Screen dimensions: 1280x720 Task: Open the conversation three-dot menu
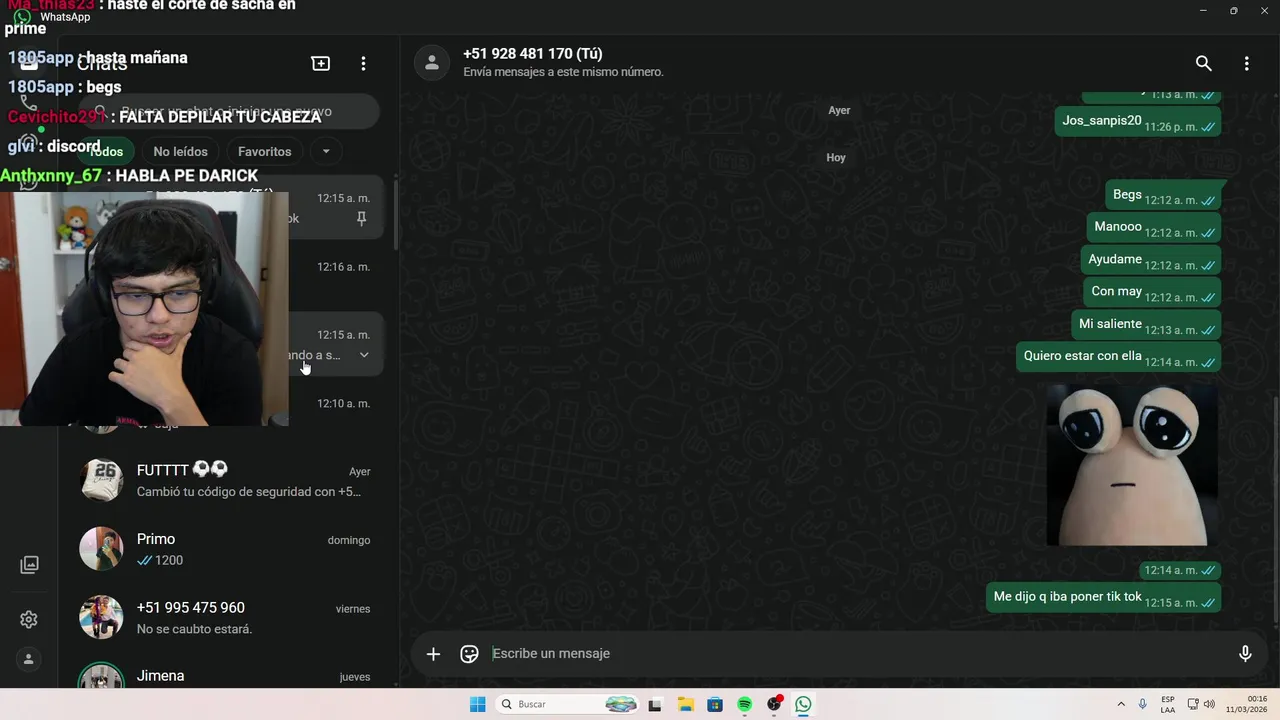pyautogui.click(x=1246, y=63)
